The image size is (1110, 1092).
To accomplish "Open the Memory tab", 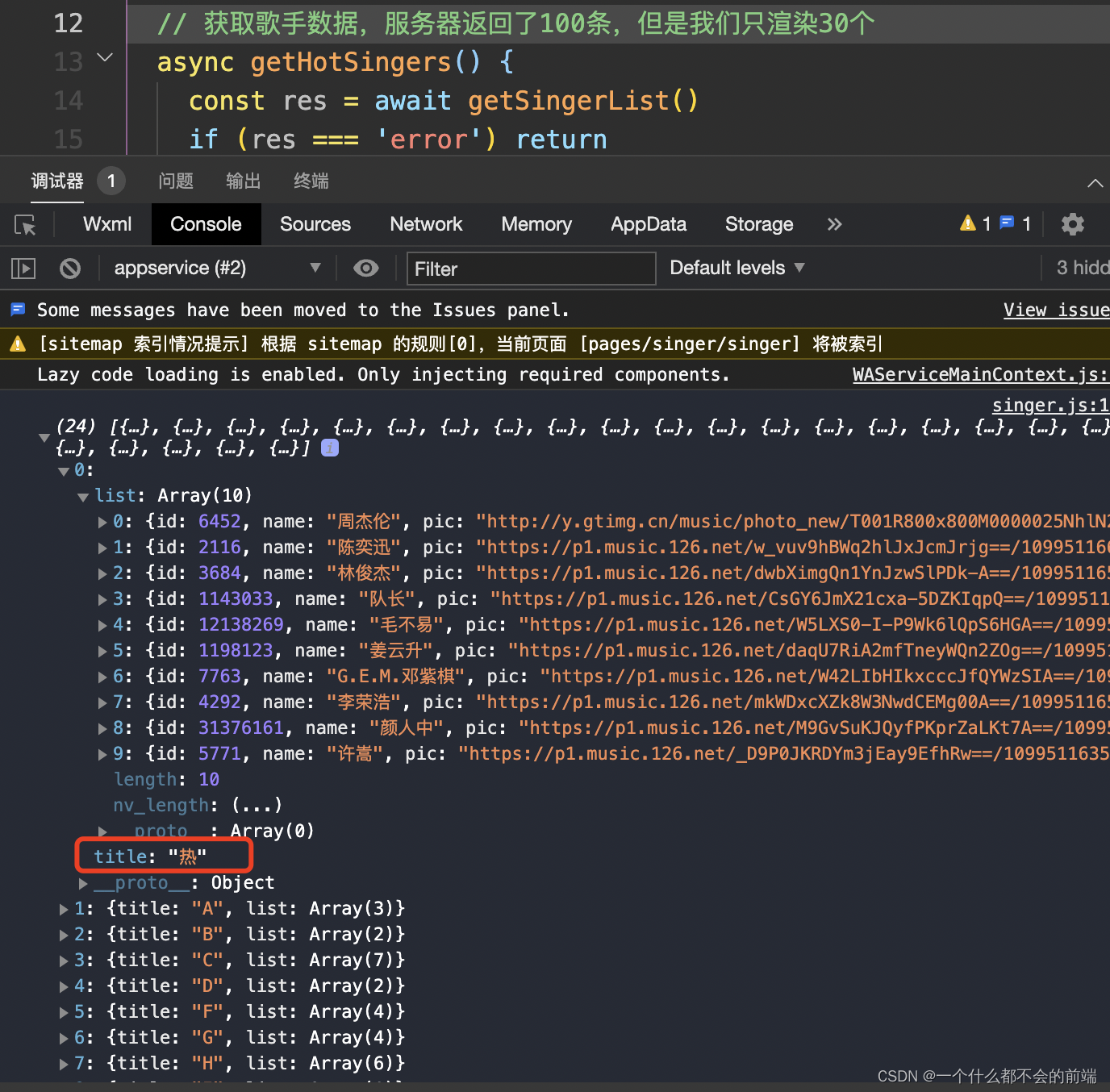I will point(536,224).
